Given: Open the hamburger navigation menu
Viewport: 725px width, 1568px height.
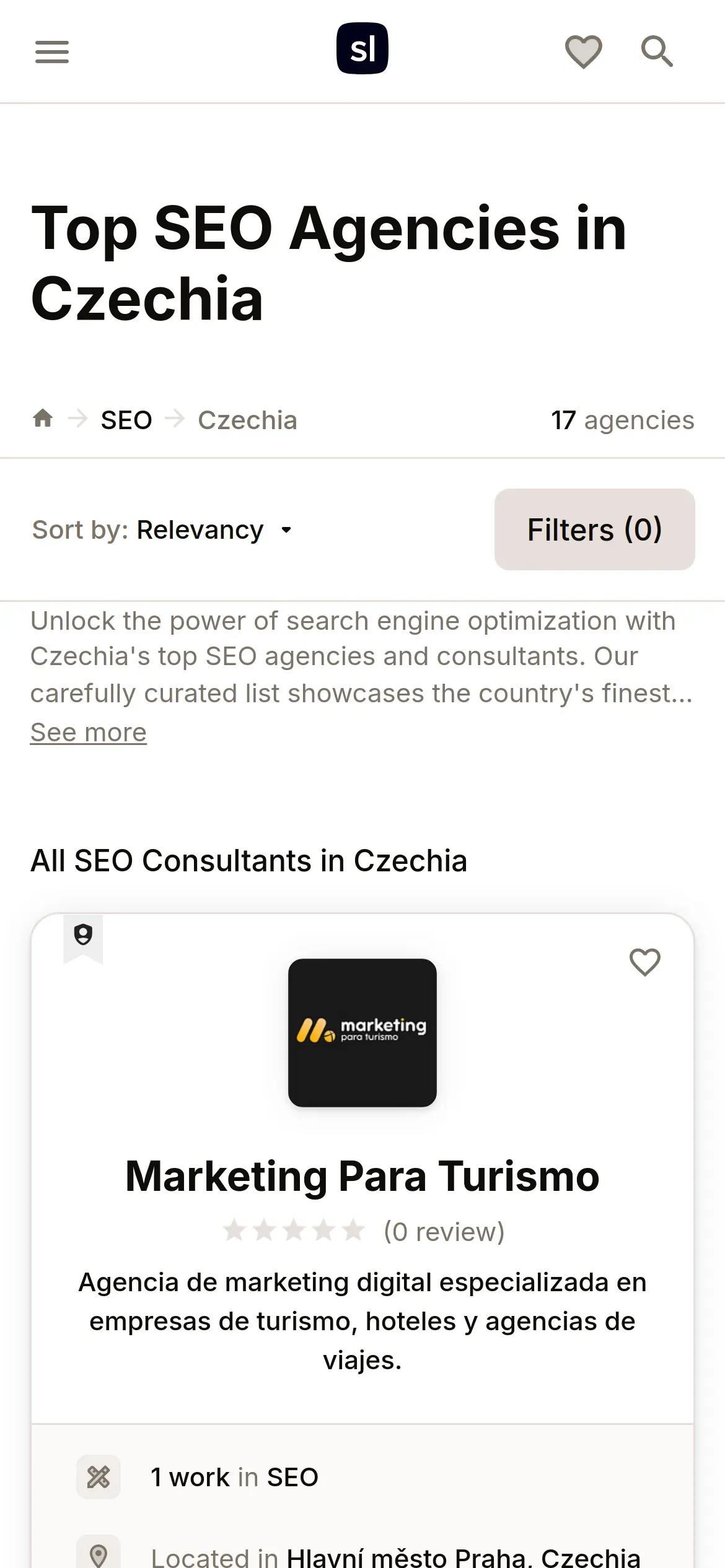Looking at the screenshot, I should click(52, 51).
